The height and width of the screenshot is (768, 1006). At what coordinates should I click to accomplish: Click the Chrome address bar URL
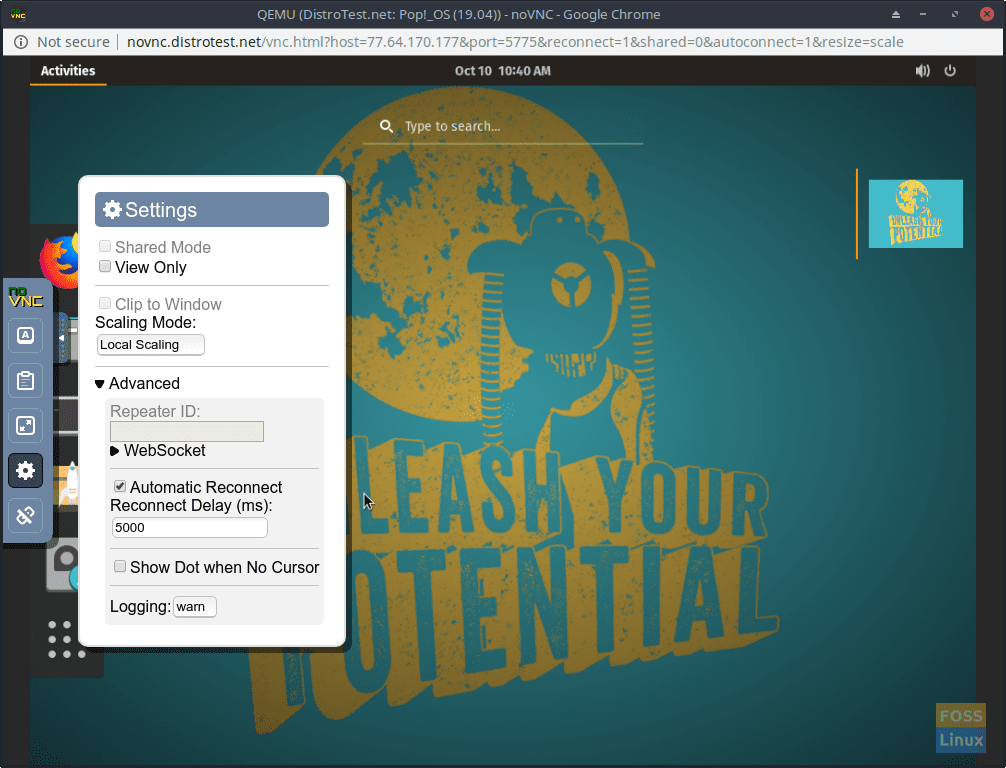pos(515,42)
